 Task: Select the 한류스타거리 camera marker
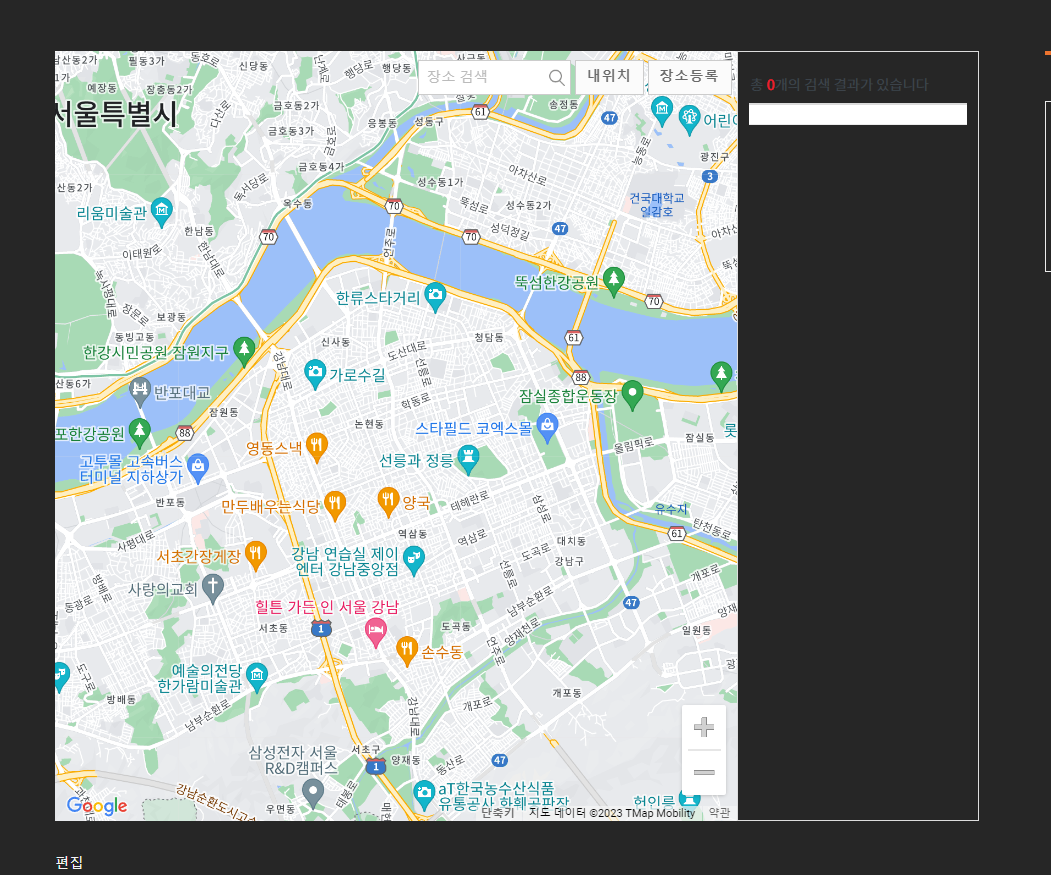coord(435,296)
